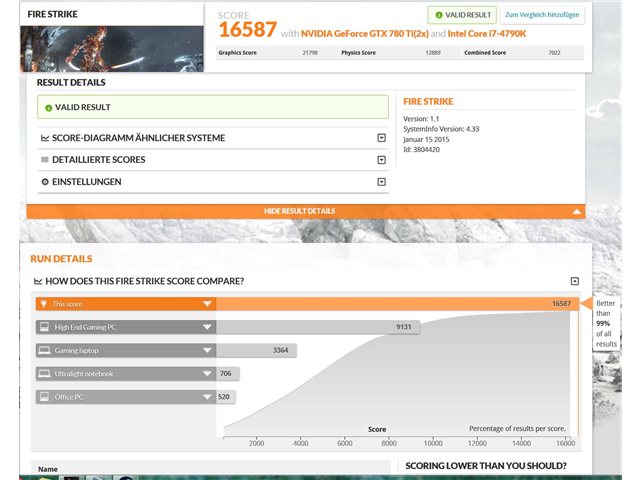Click the gear icon beside Einstellungen
Screen dimensions: 640x480
pos(45,182)
